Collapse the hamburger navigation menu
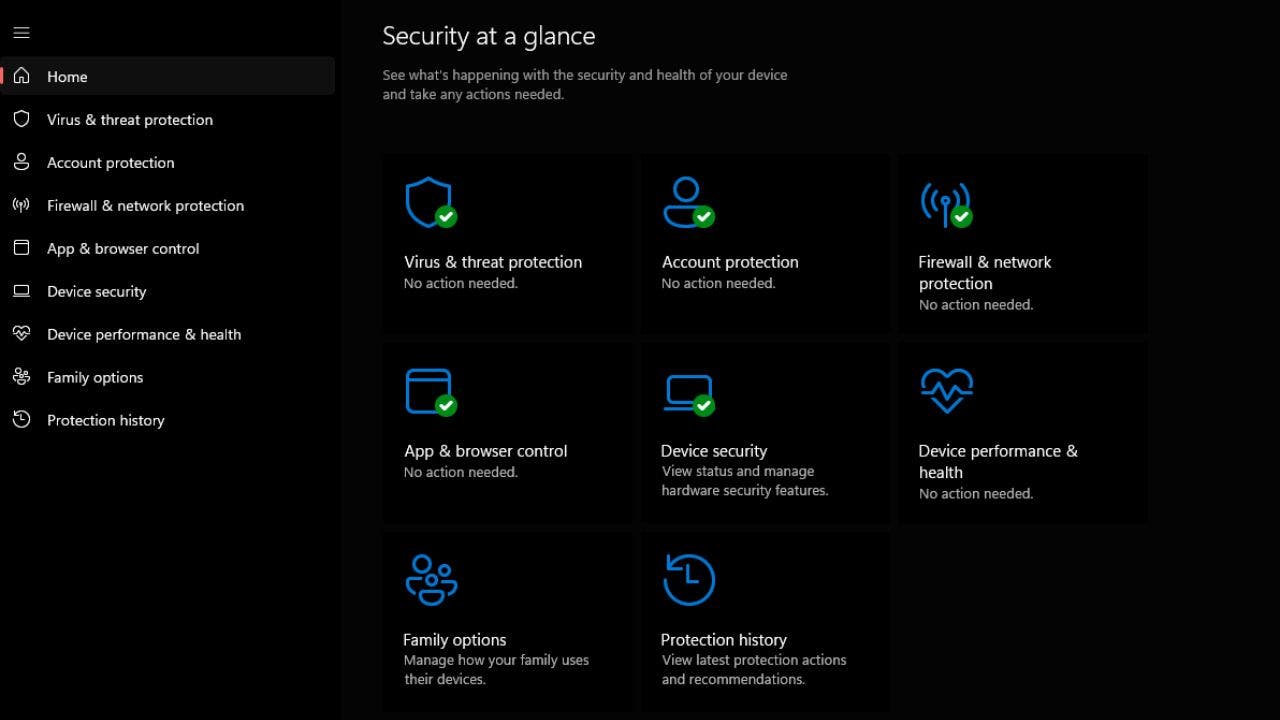The image size is (1280, 720). coord(21,33)
